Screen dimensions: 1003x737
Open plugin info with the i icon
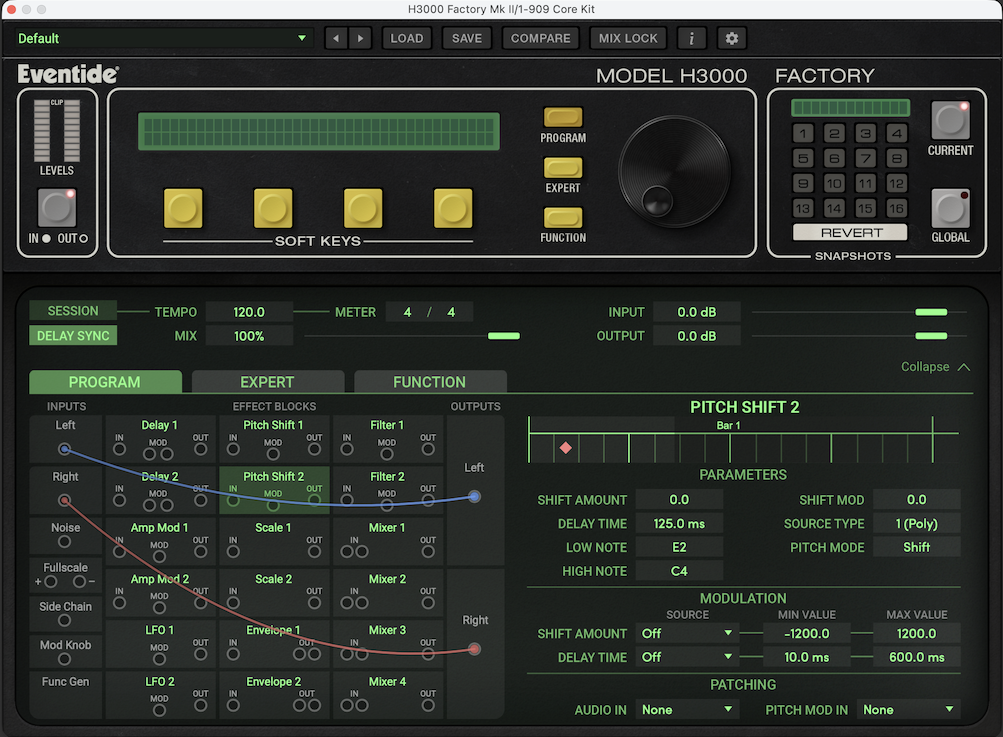[x=691, y=38]
